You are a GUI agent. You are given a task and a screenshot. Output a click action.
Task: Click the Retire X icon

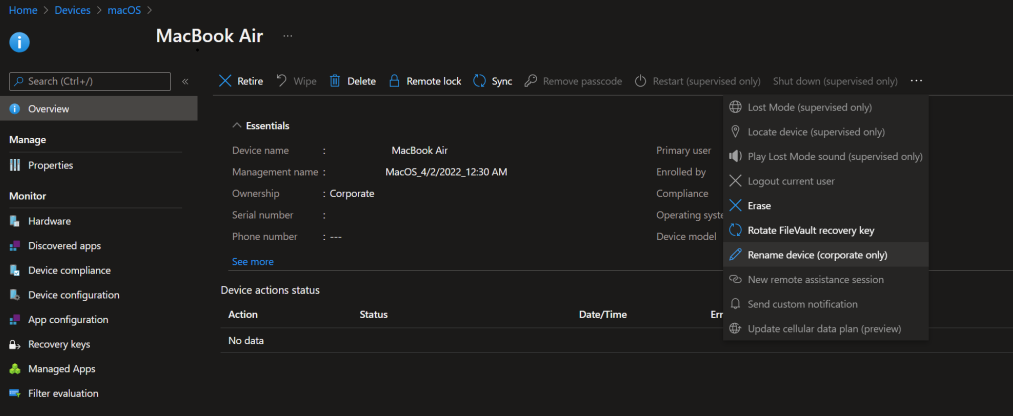pyautogui.click(x=225, y=81)
